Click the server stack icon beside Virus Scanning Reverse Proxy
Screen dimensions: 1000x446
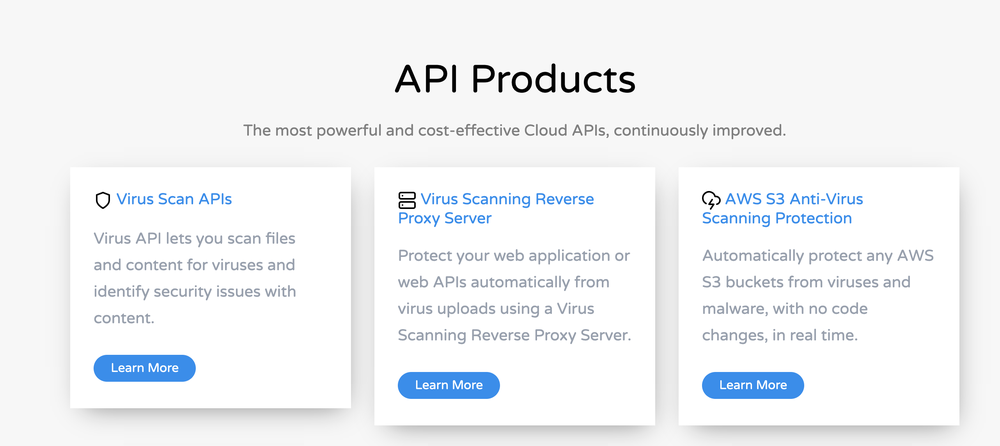[407, 200]
